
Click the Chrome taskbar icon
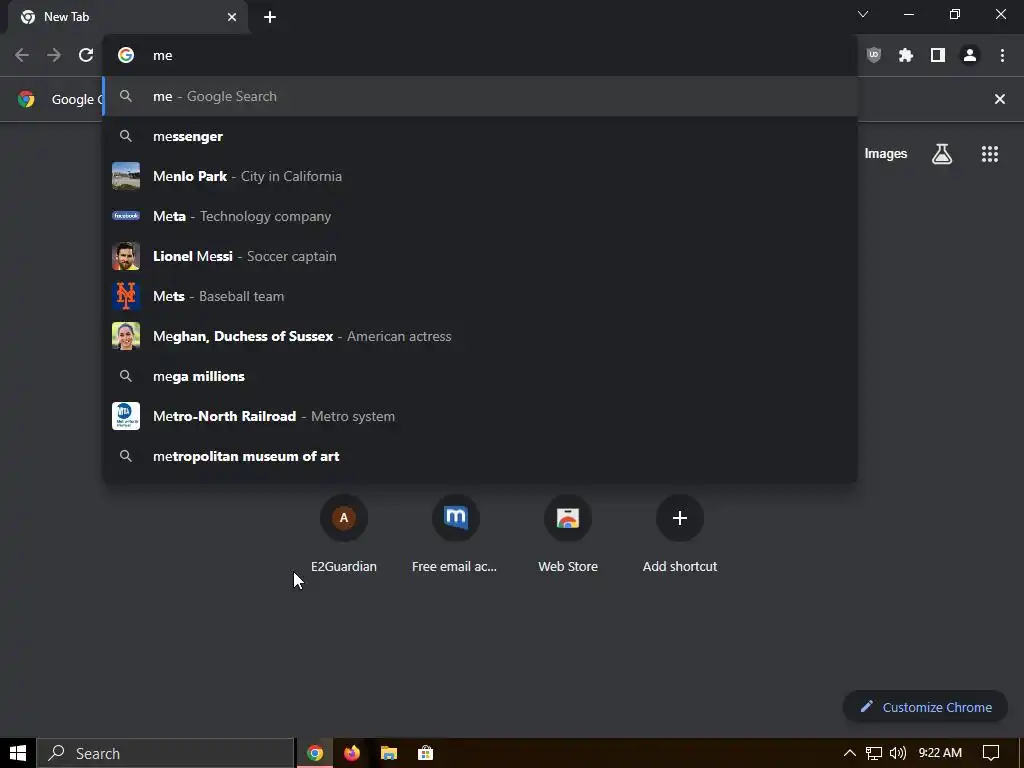(x=315, y=753)
